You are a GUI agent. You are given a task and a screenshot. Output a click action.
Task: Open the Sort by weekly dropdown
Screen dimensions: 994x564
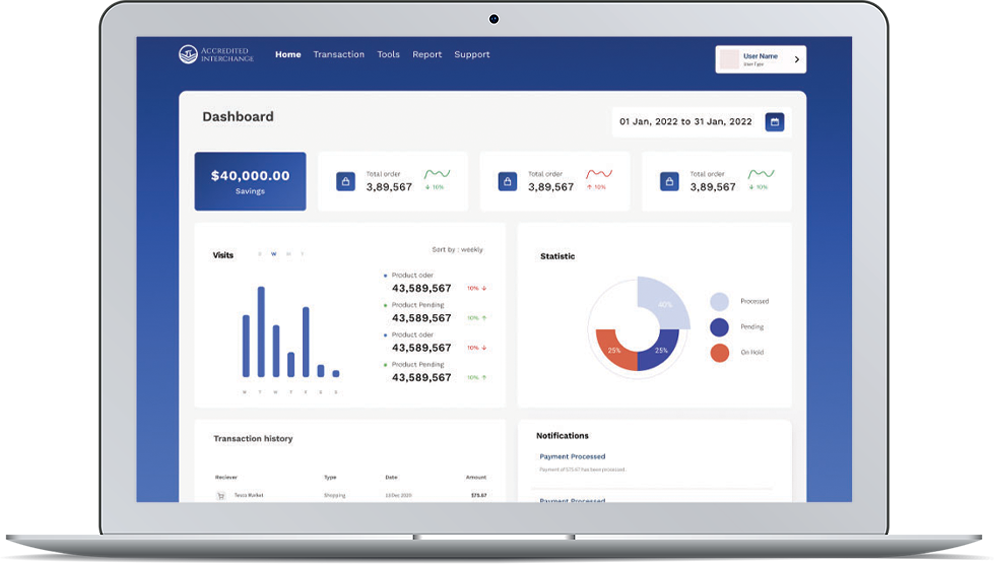point(457,249)
